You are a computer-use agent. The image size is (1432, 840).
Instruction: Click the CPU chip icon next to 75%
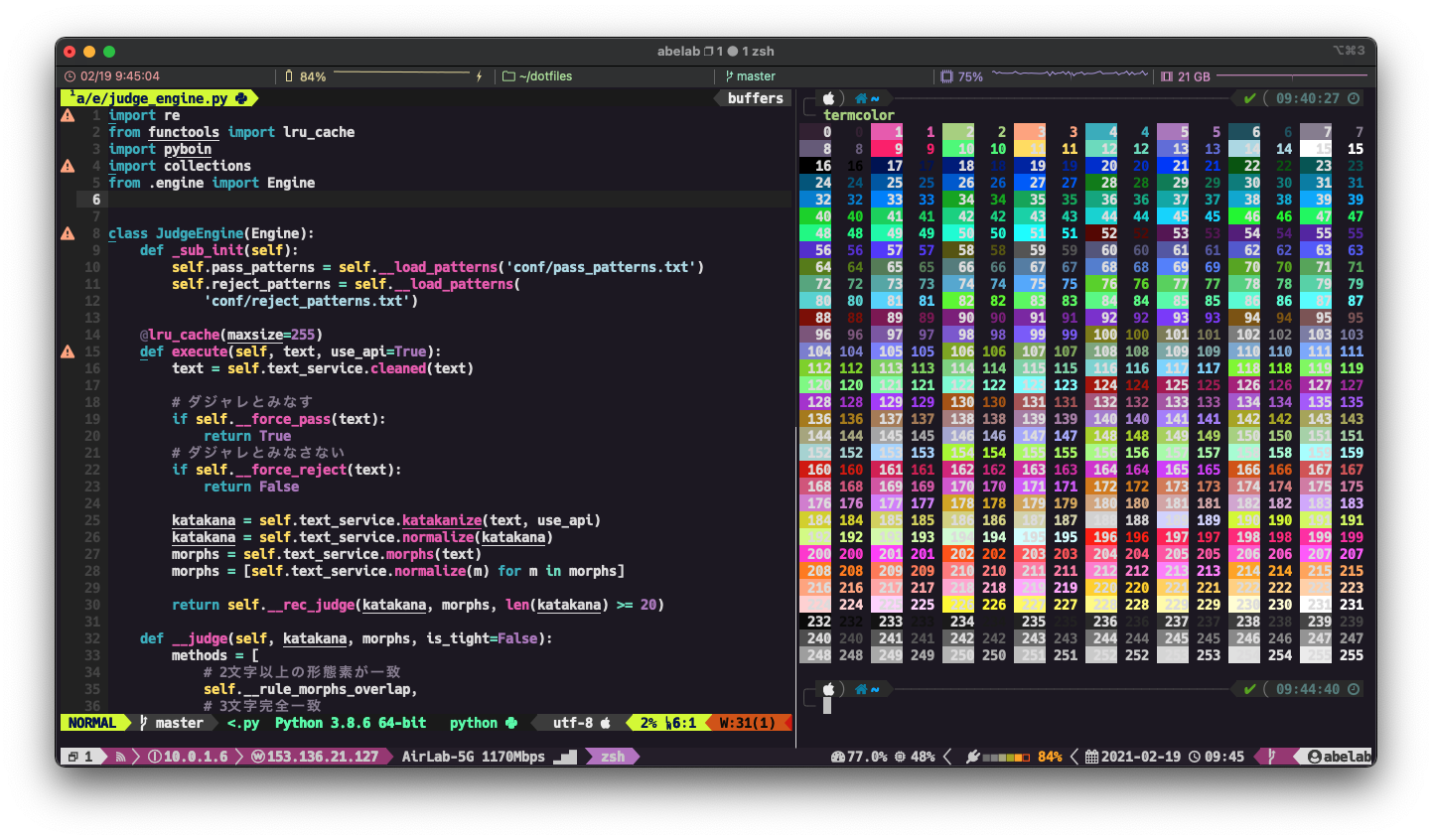point(946,76)
